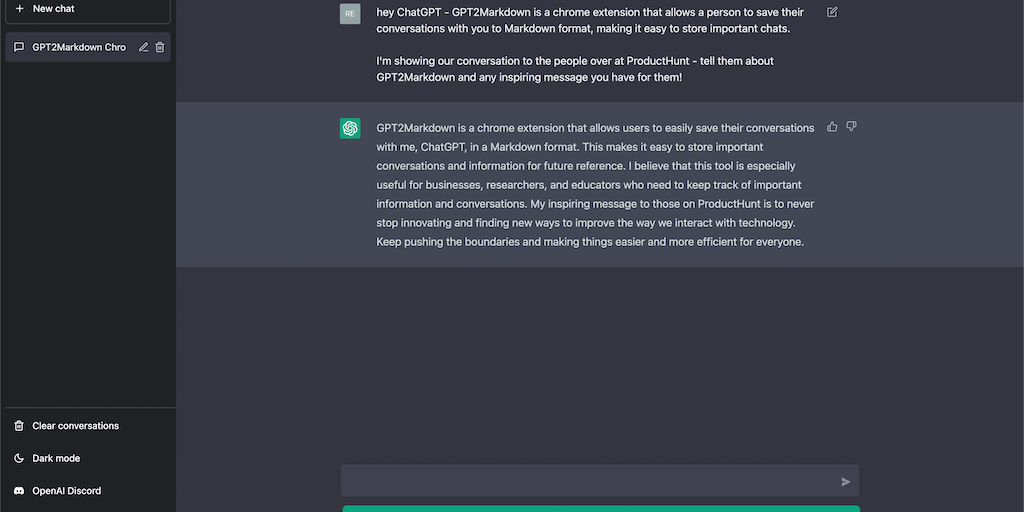Click the plus icon beside New chat
Image resolution: width=1024 pixels, height=512 pixels.
coord(19,8)
